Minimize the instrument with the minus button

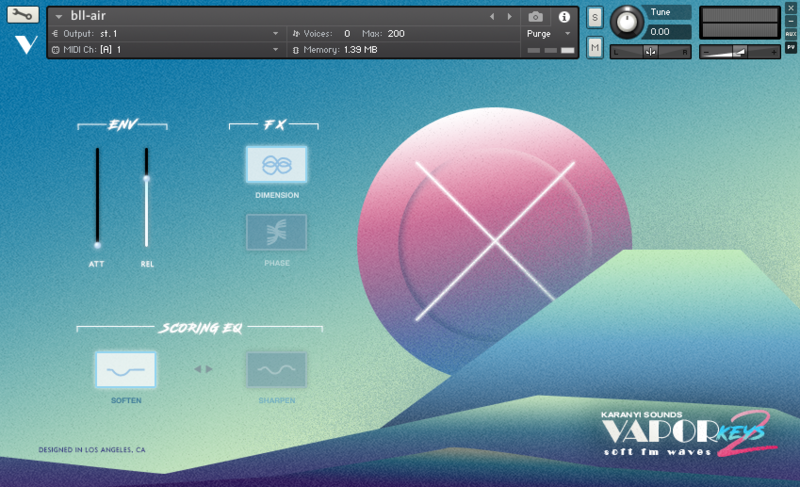(791, 21)
